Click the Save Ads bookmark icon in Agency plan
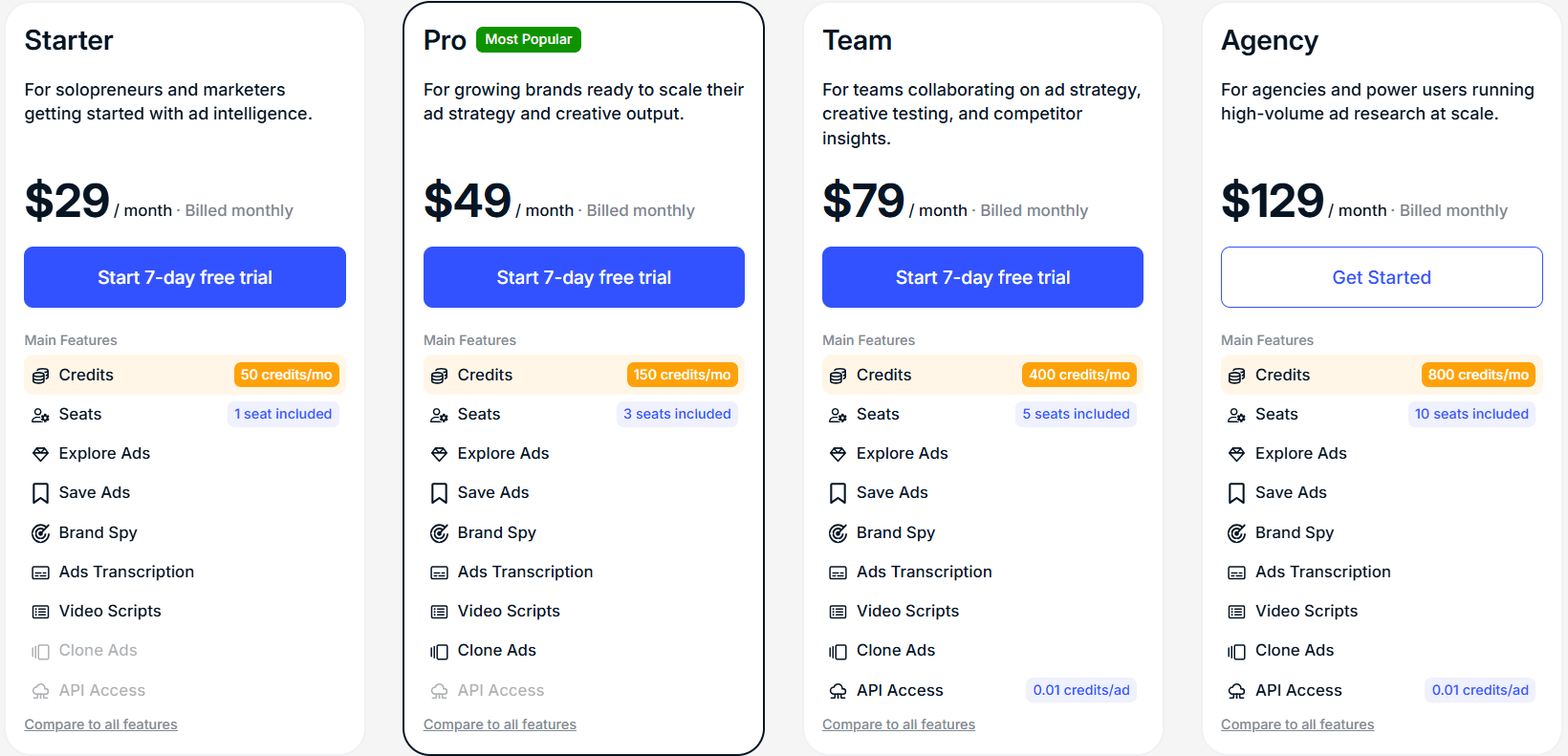 coord(1236,493)
